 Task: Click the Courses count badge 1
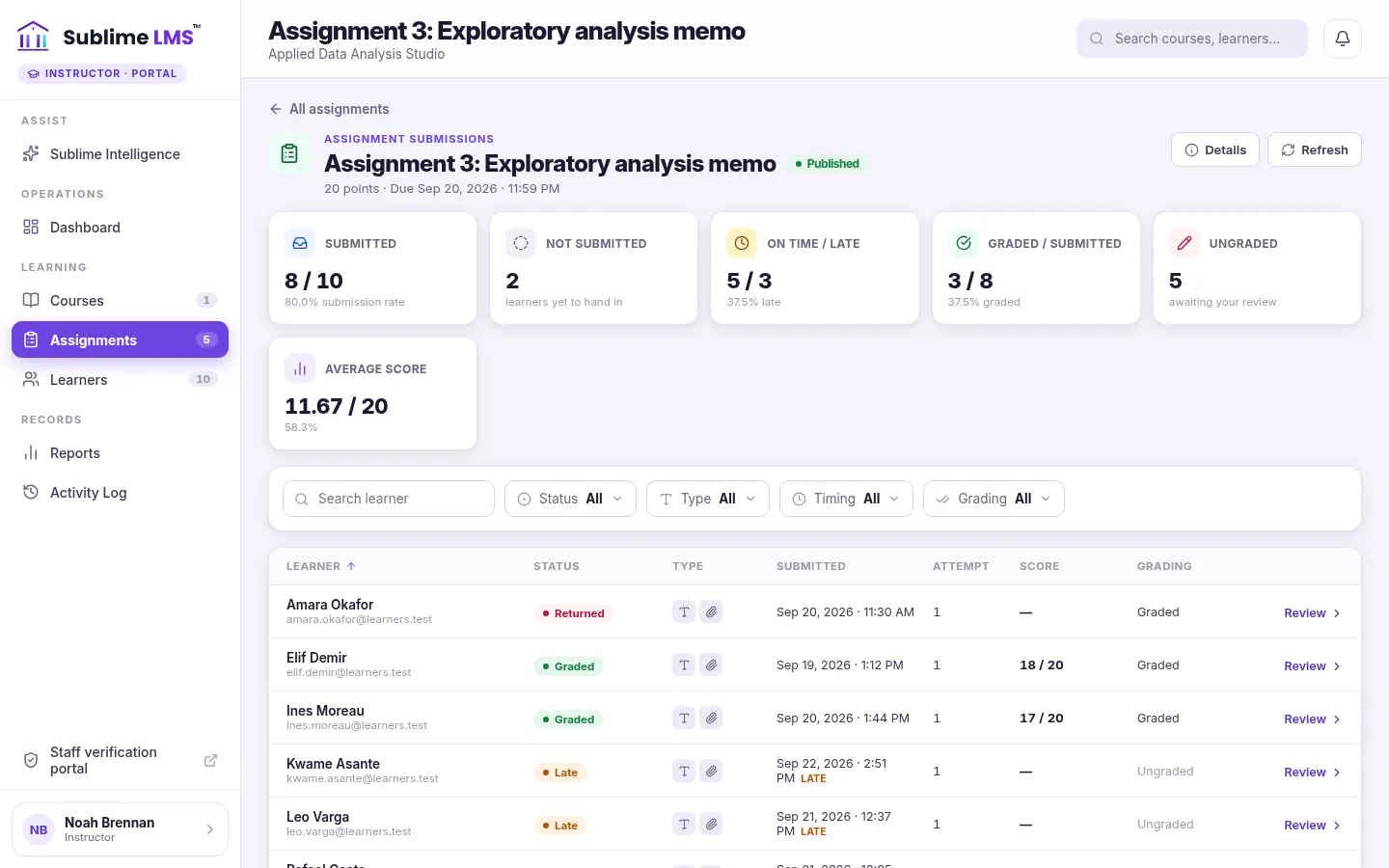[206, 301]
